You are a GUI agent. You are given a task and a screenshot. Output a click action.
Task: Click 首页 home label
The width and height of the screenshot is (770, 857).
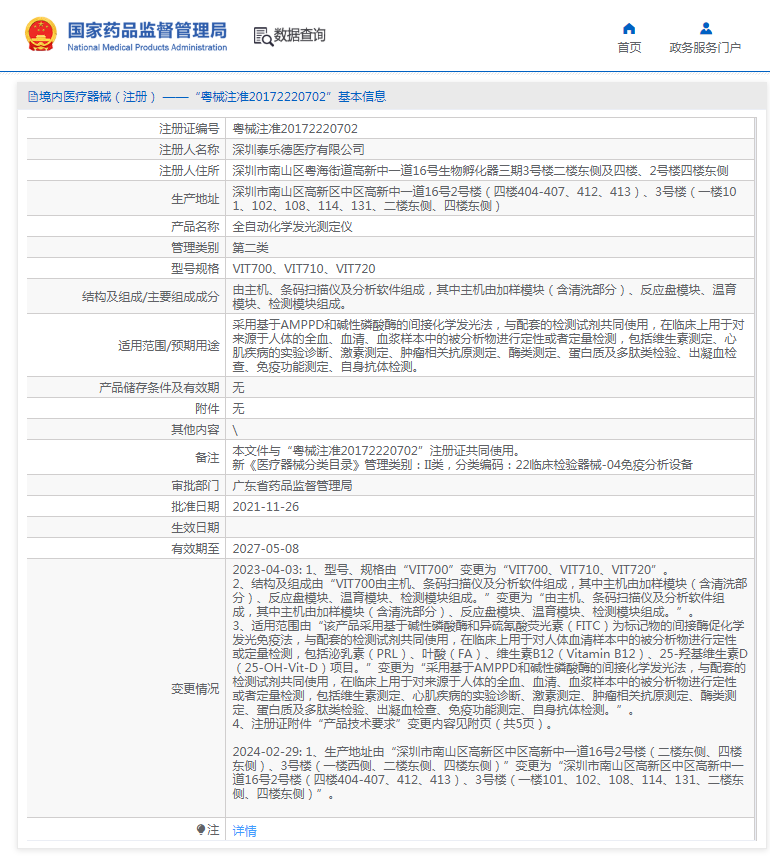[629, 48]
